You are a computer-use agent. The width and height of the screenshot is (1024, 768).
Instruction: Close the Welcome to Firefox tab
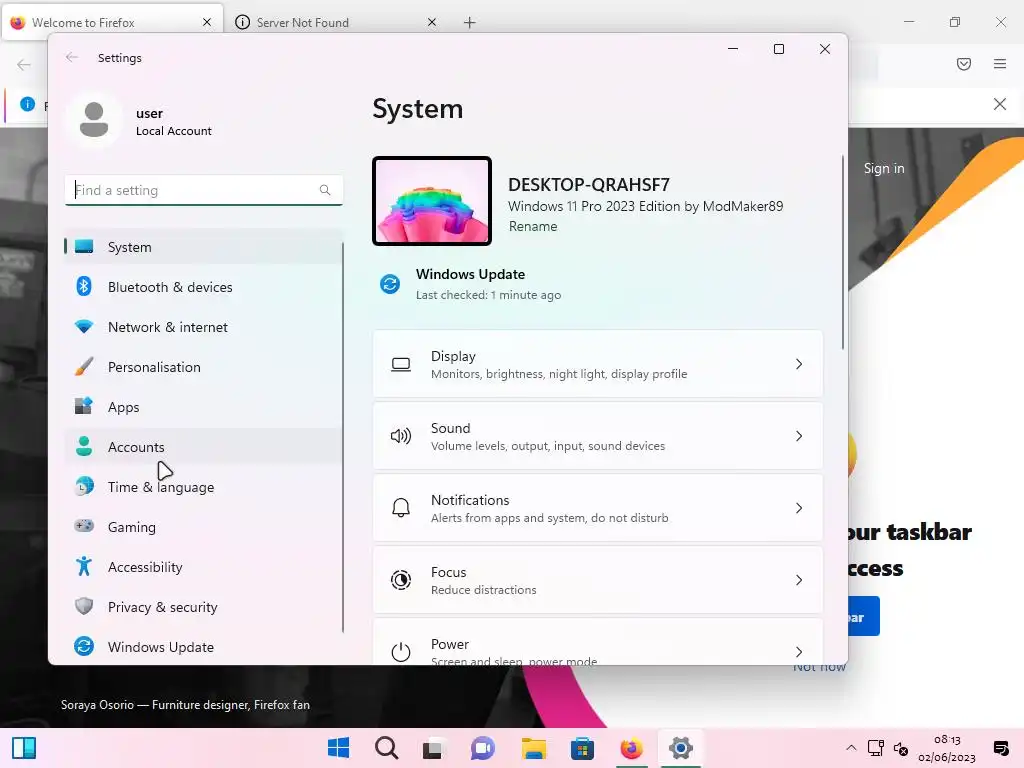pyautogui.click(x=207, y=23)
